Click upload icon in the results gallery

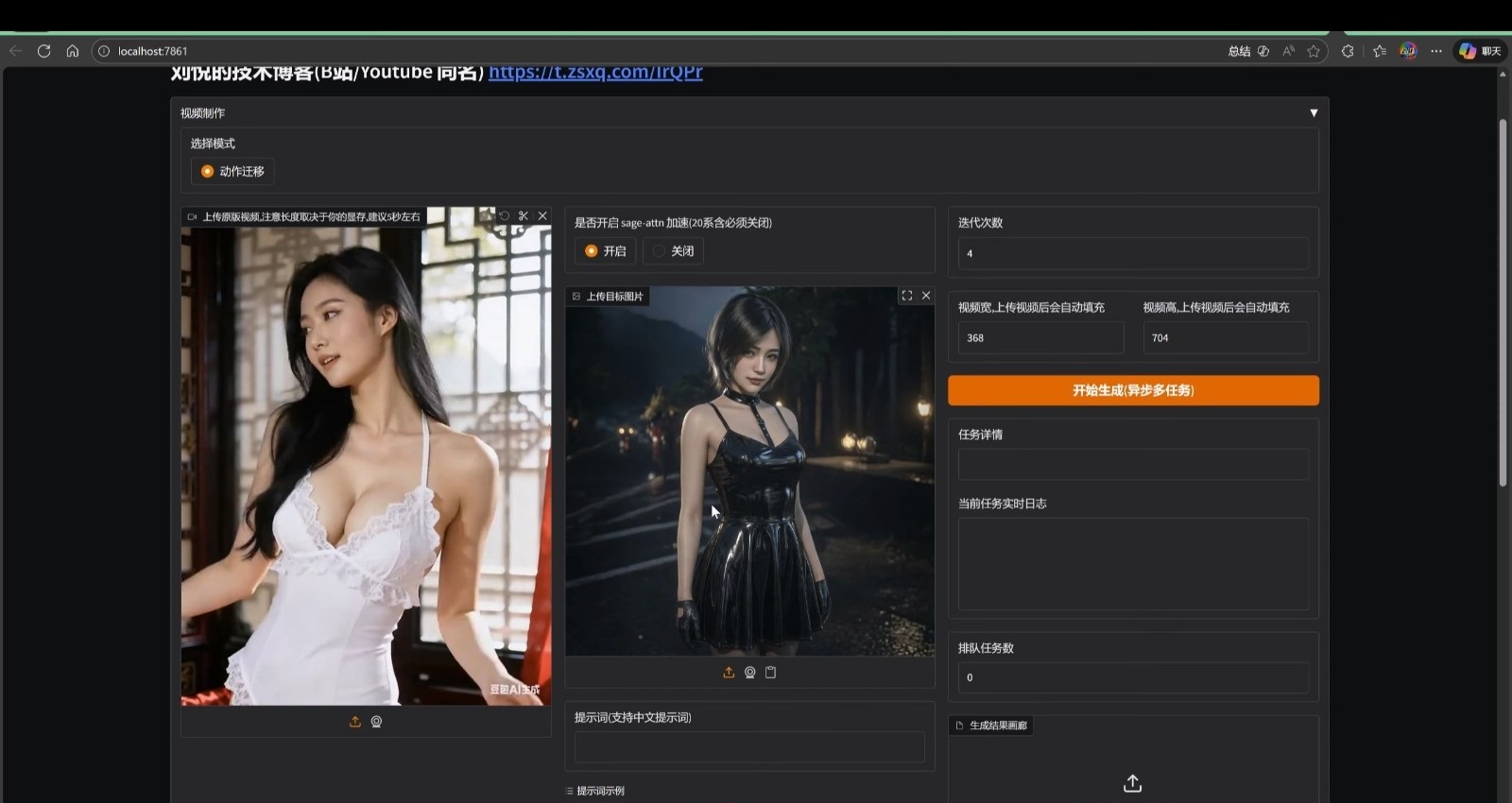[1132, 783]
